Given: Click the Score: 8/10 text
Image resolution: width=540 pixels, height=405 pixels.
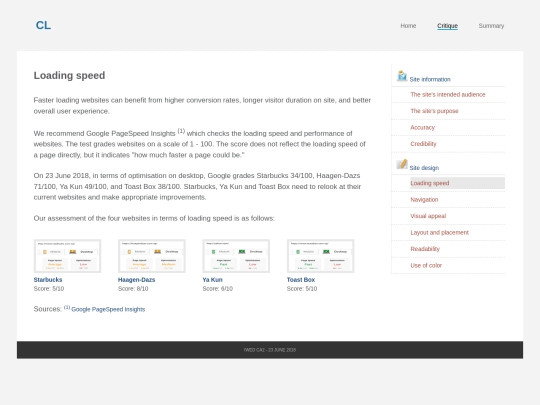Looking at the screenshot, I should pyautogui.click(x=133, y=289).
